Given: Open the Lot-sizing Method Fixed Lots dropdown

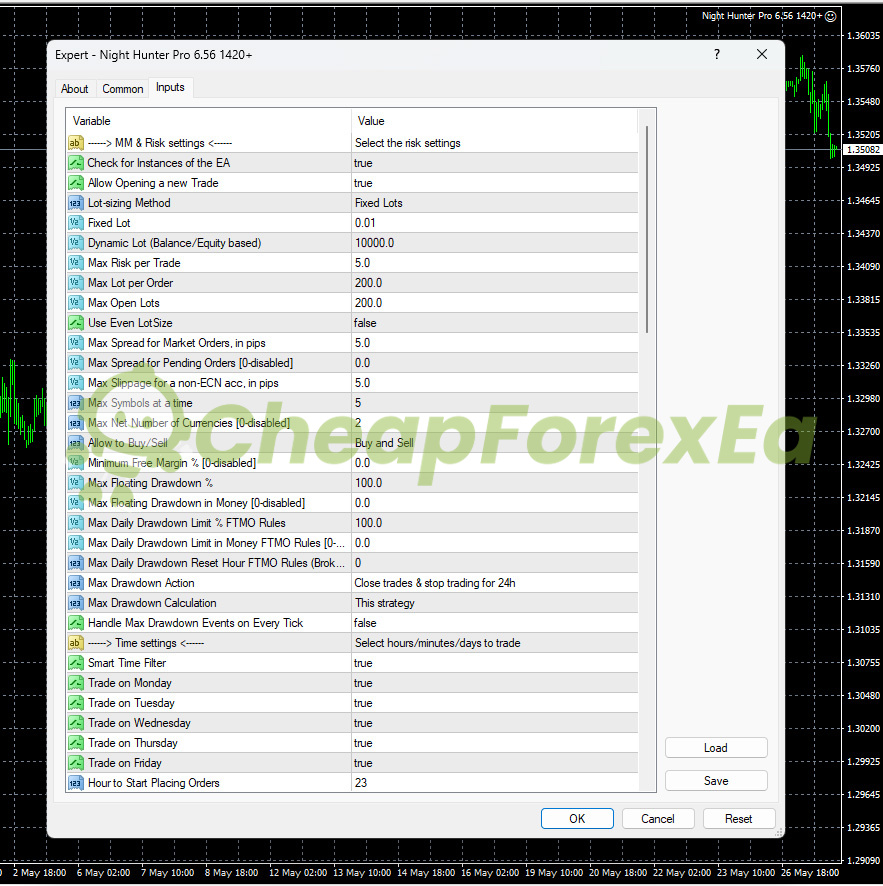Looking at the screenshot, I should 494,203.
